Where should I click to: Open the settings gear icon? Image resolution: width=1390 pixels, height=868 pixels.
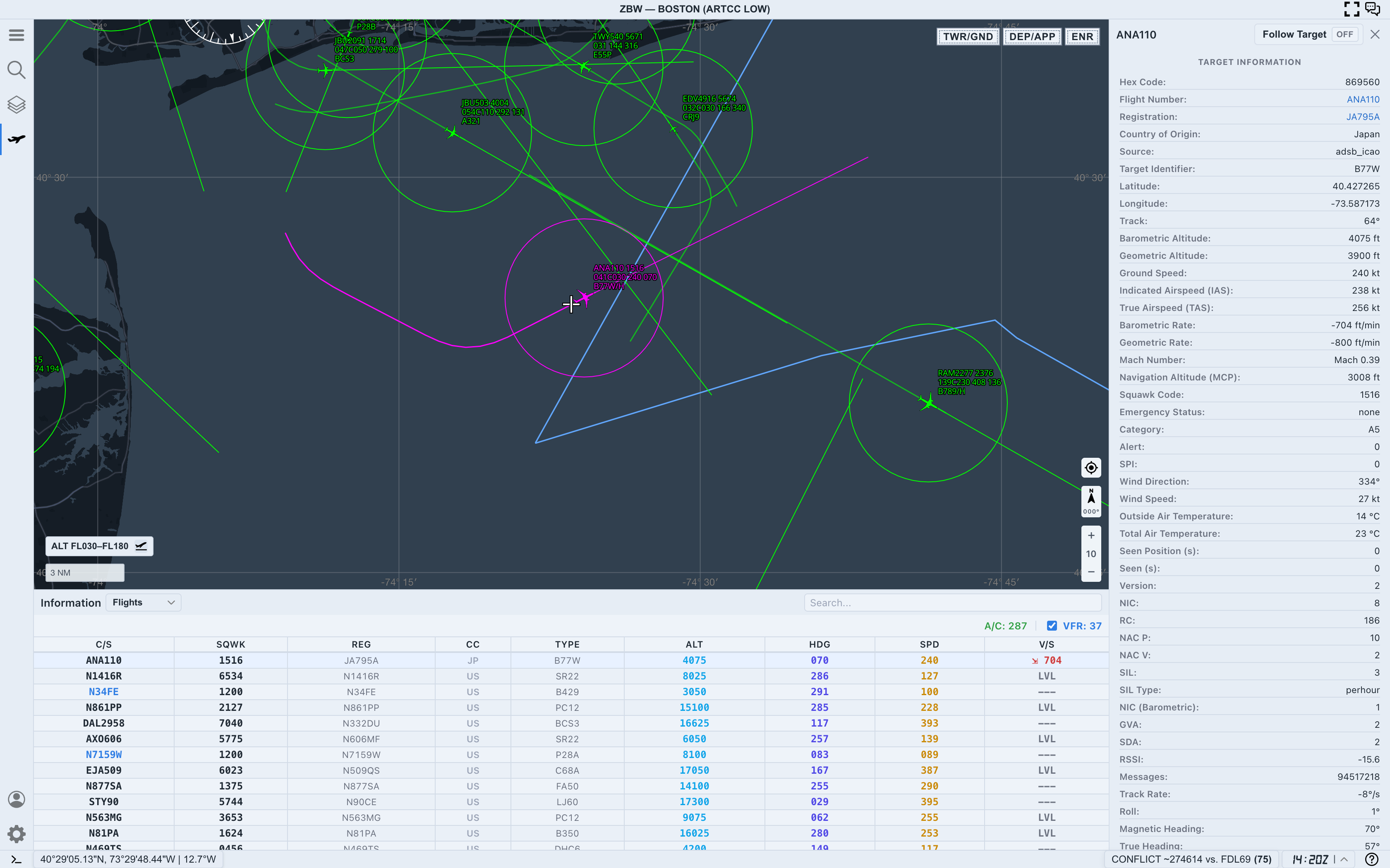[17, 834]
